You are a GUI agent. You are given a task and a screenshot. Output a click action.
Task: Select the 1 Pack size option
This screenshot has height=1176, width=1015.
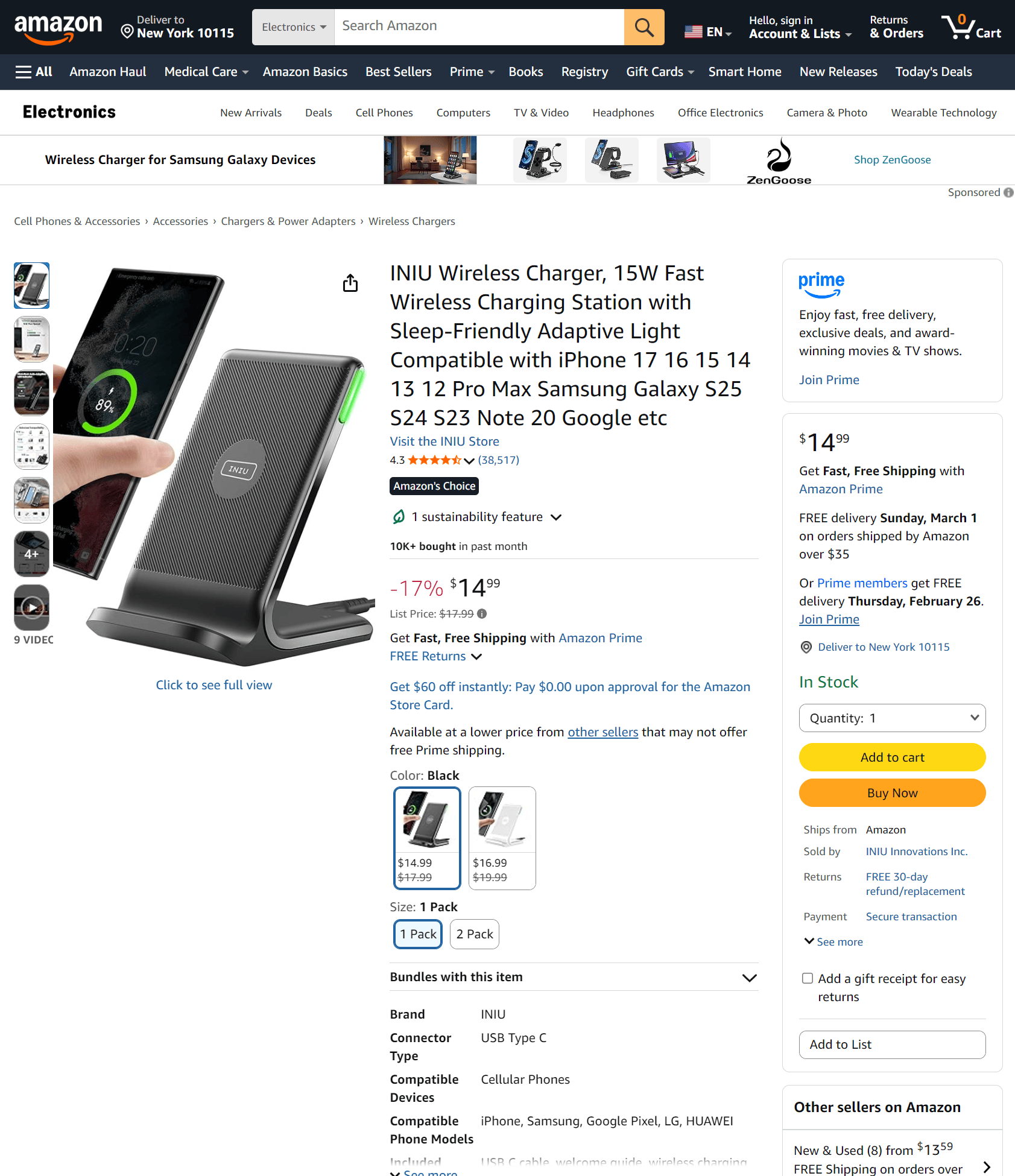click(418, 934)
